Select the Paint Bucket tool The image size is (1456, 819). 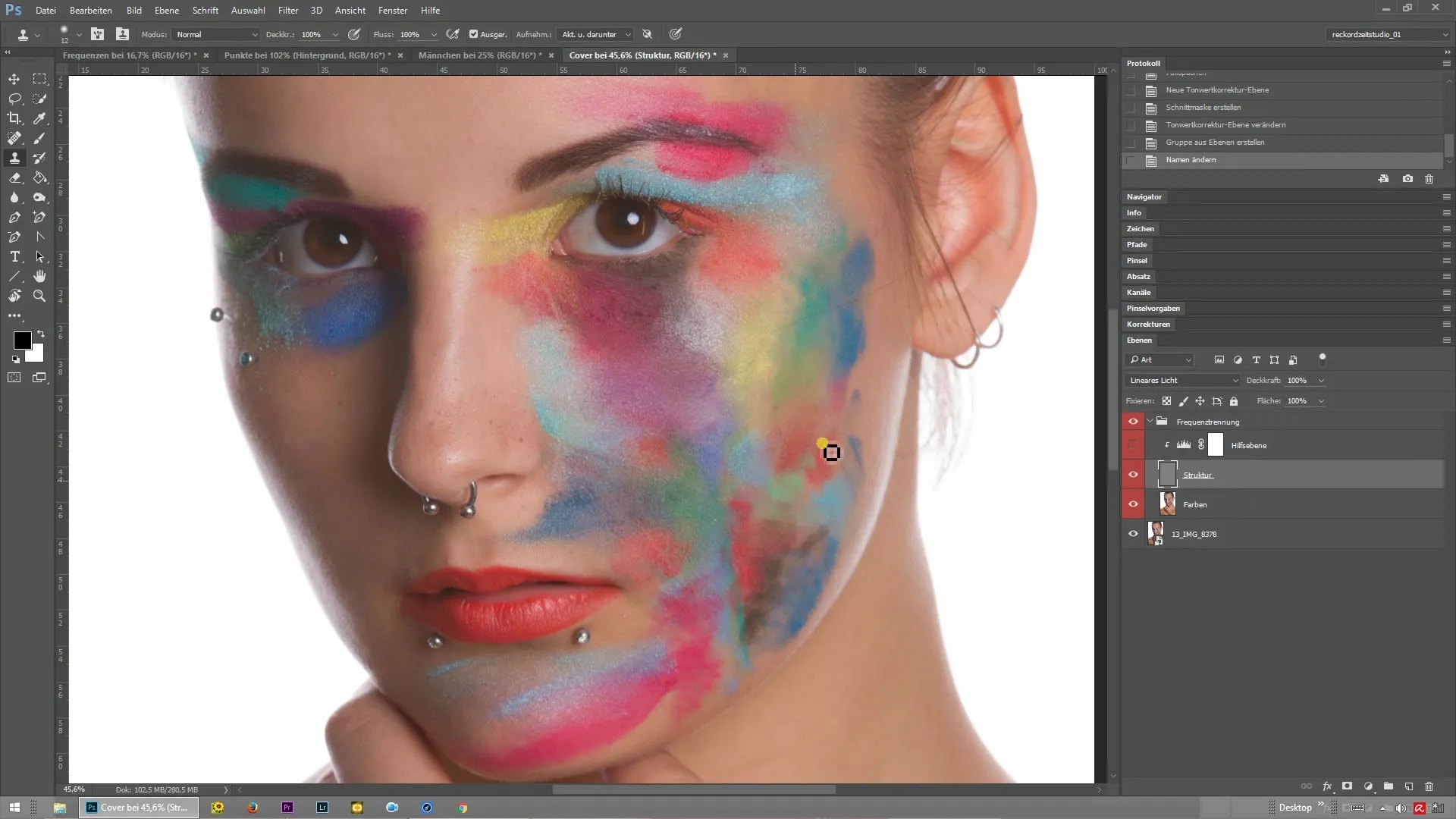[x=39, y=177]
